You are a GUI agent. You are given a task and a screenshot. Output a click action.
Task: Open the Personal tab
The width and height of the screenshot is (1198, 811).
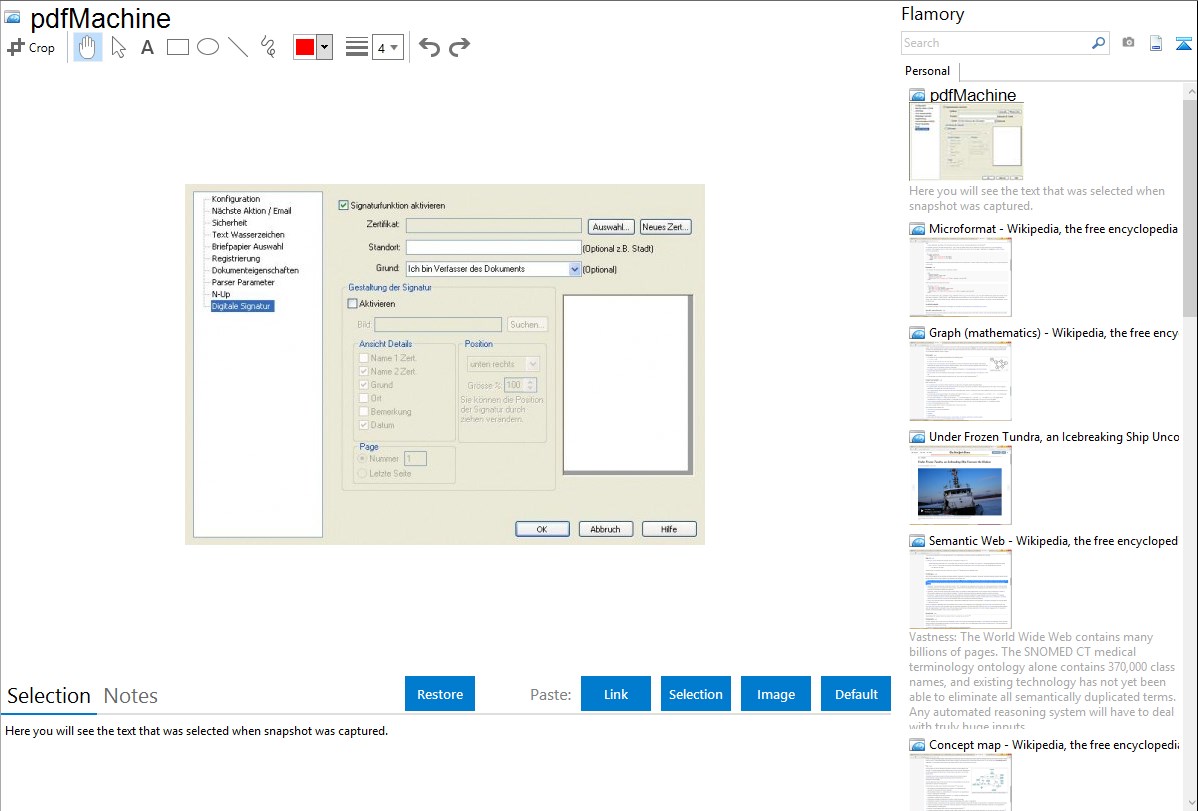(x=927, y=71)
